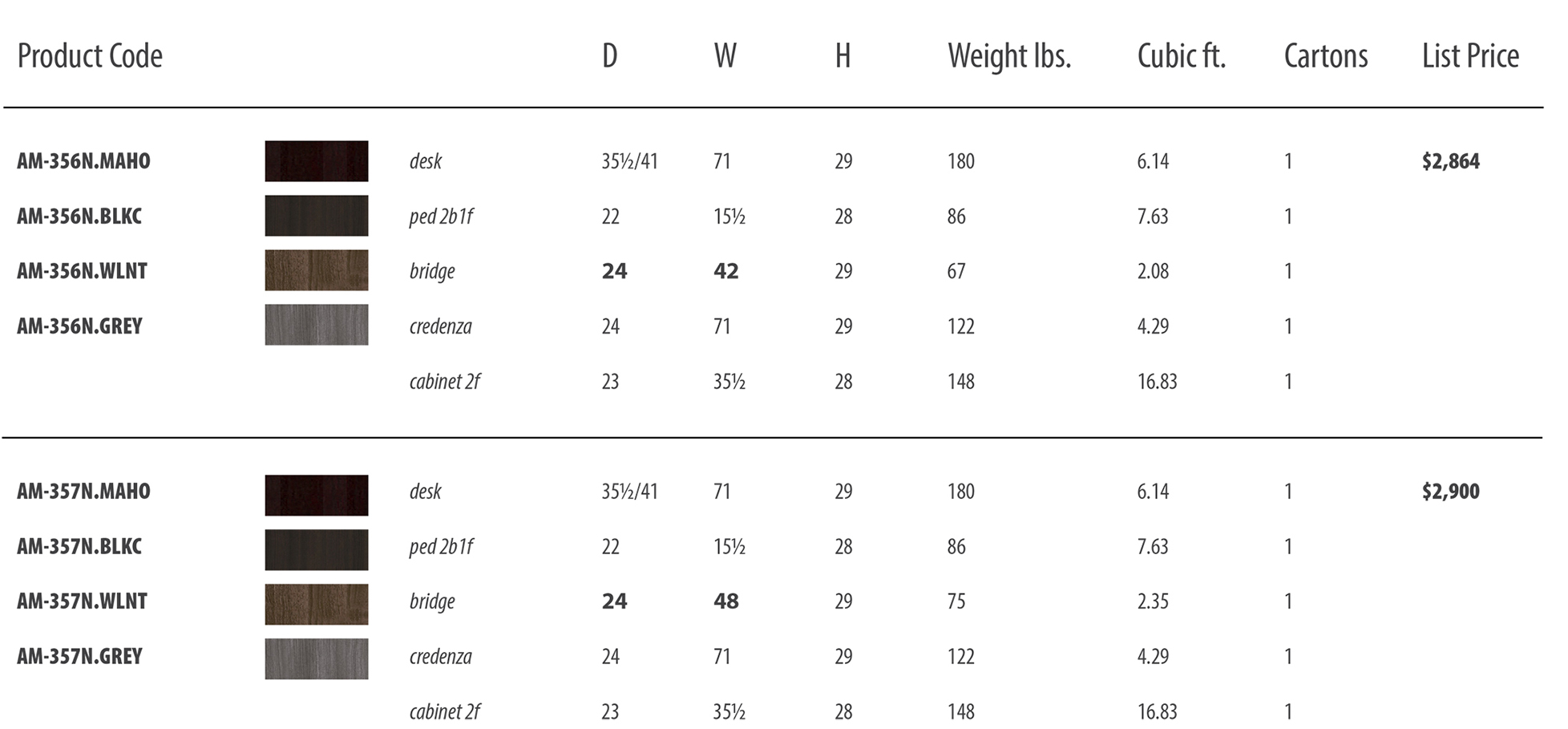Click the Cubic ft. column header
The height and width of the screenshot is (729, 1568).
[1182, 56]
